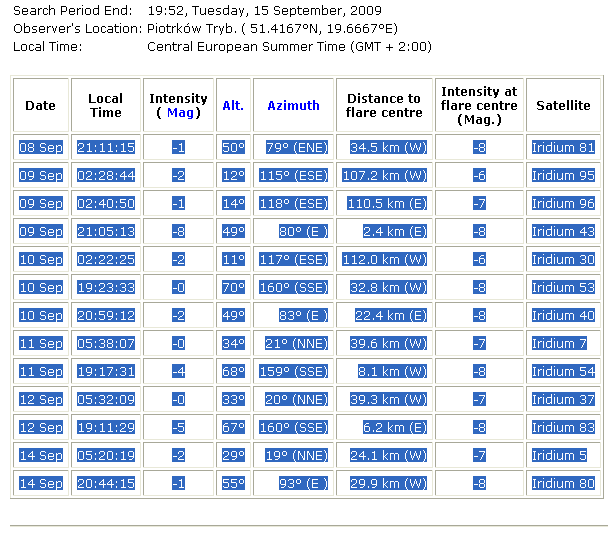The width and height of the screenshot is (613, 533).
Task: Click local time 05:38:07
Action: point(106,343)
